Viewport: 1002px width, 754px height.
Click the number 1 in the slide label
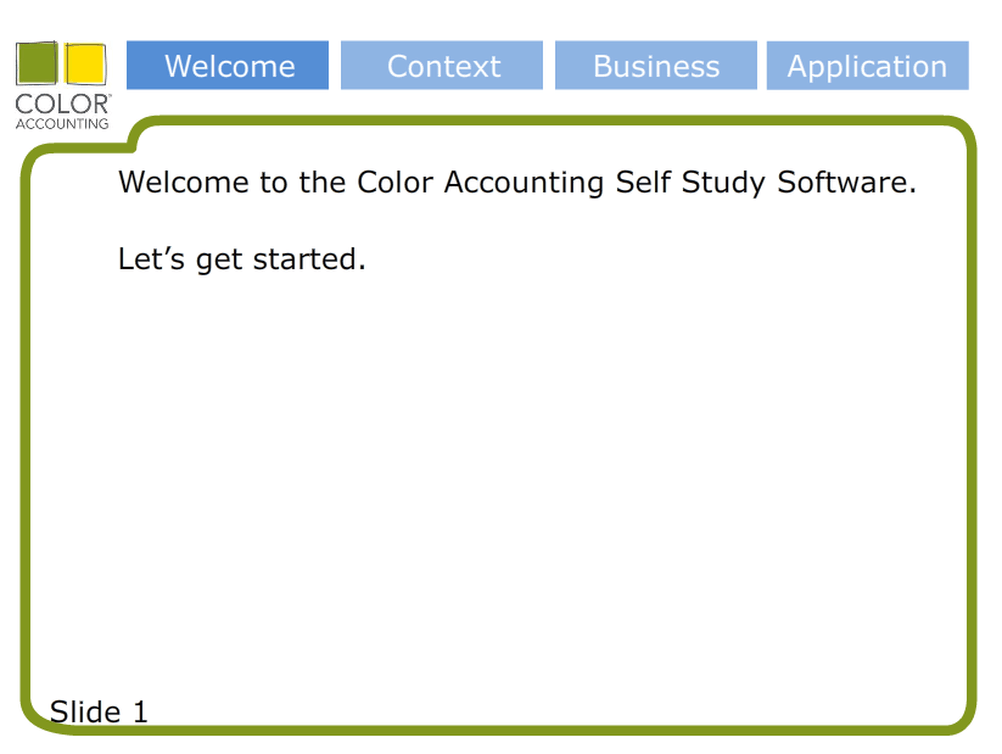pyautogui.click(x=140, y=712)
